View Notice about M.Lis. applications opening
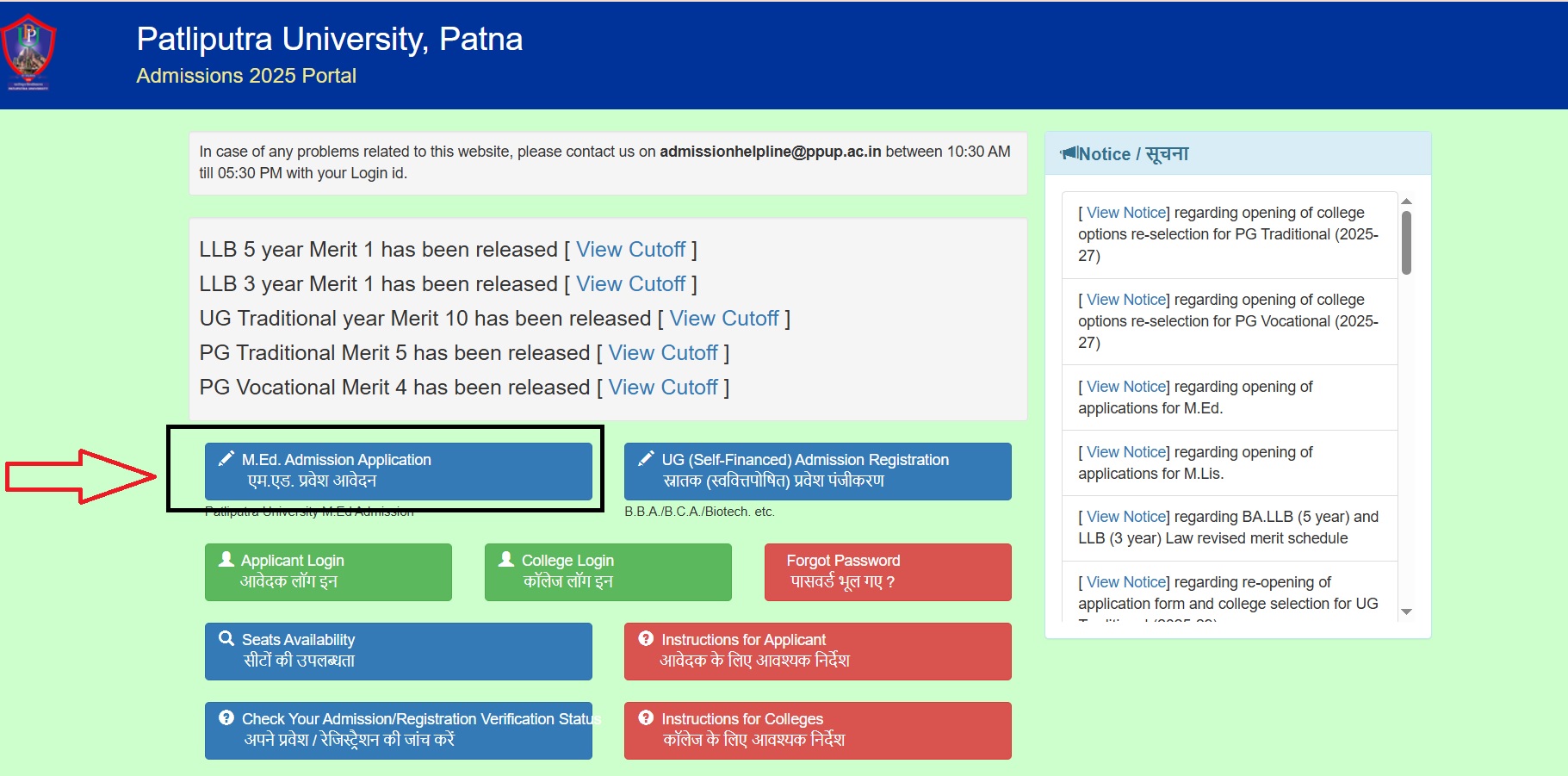The width and height of the screenshot is (1568, 776). [x=1125, y=452]
